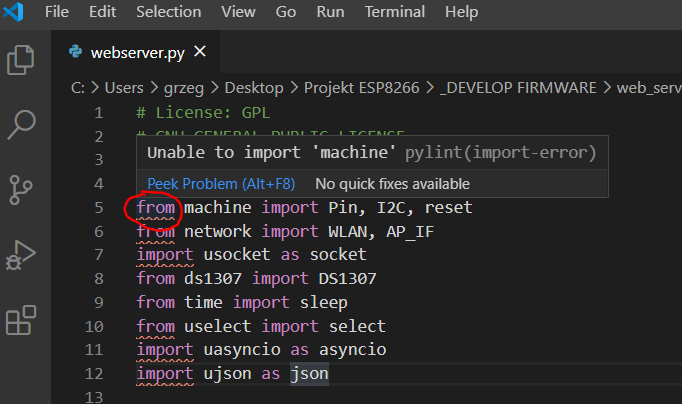Open the Run menu
682x404 pixels.
click(x=330, y=12)
